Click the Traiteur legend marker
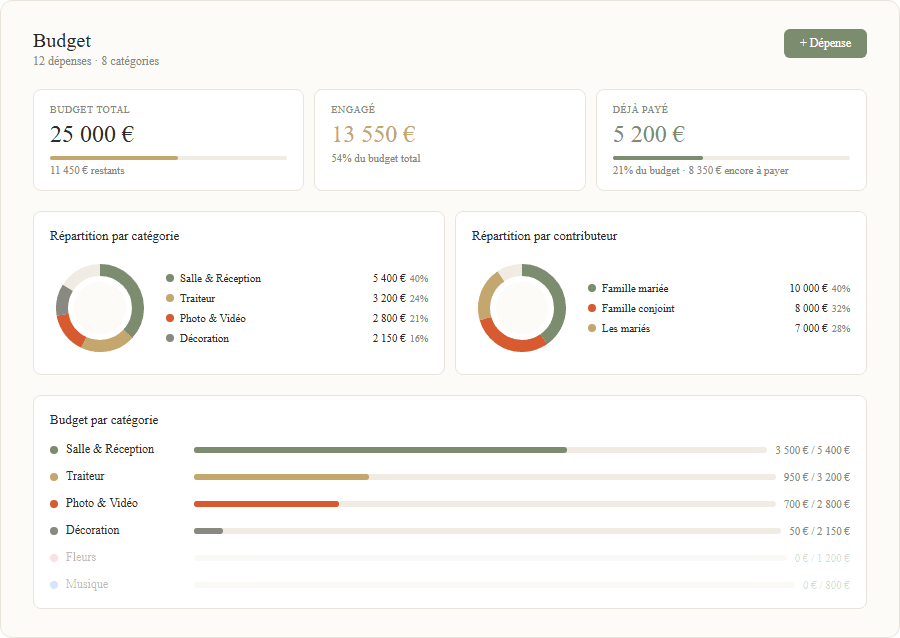Screen dimensions: 900x638 tap(170, 298)
